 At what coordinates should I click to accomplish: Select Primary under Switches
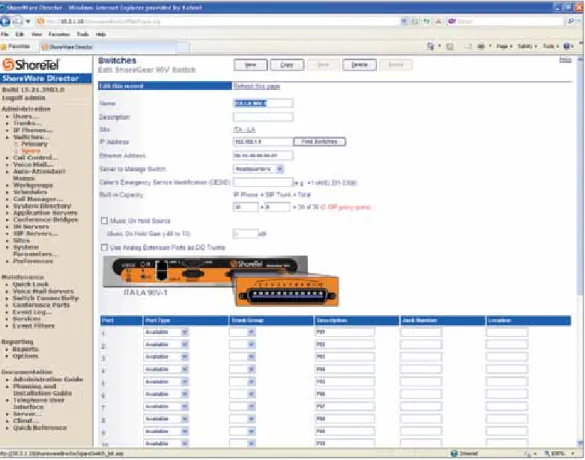pyautogui.click(x=34, y=144)
